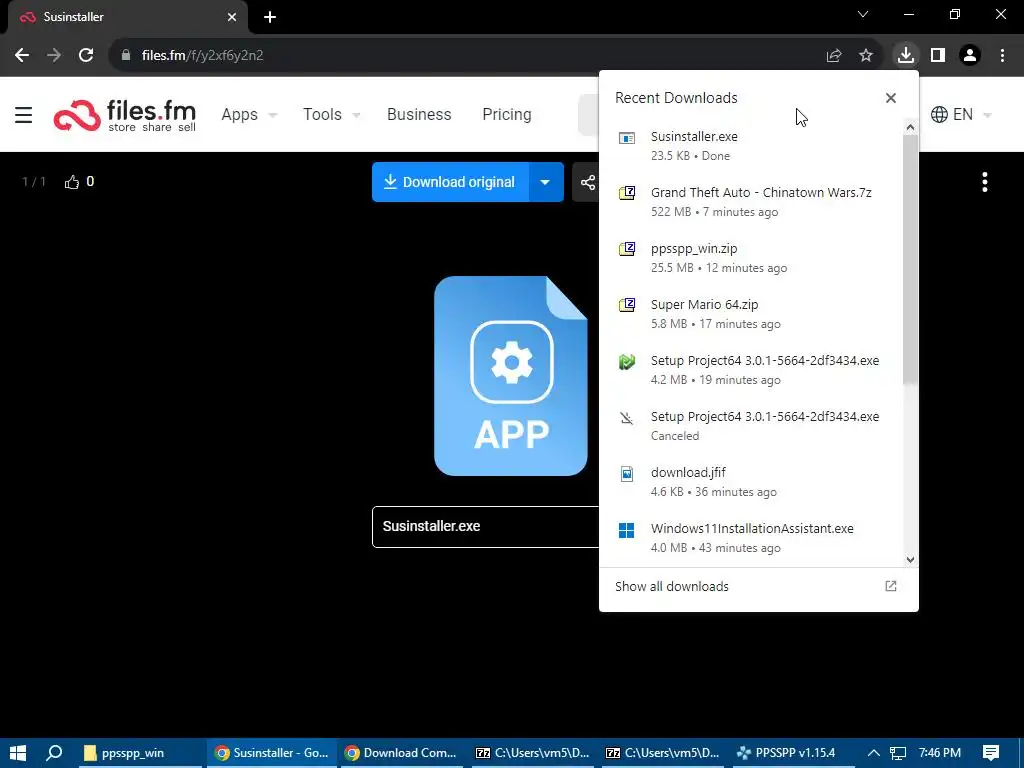1024x768 pixels.
Task: Click the forward navigation arrow
Action: 54,56
